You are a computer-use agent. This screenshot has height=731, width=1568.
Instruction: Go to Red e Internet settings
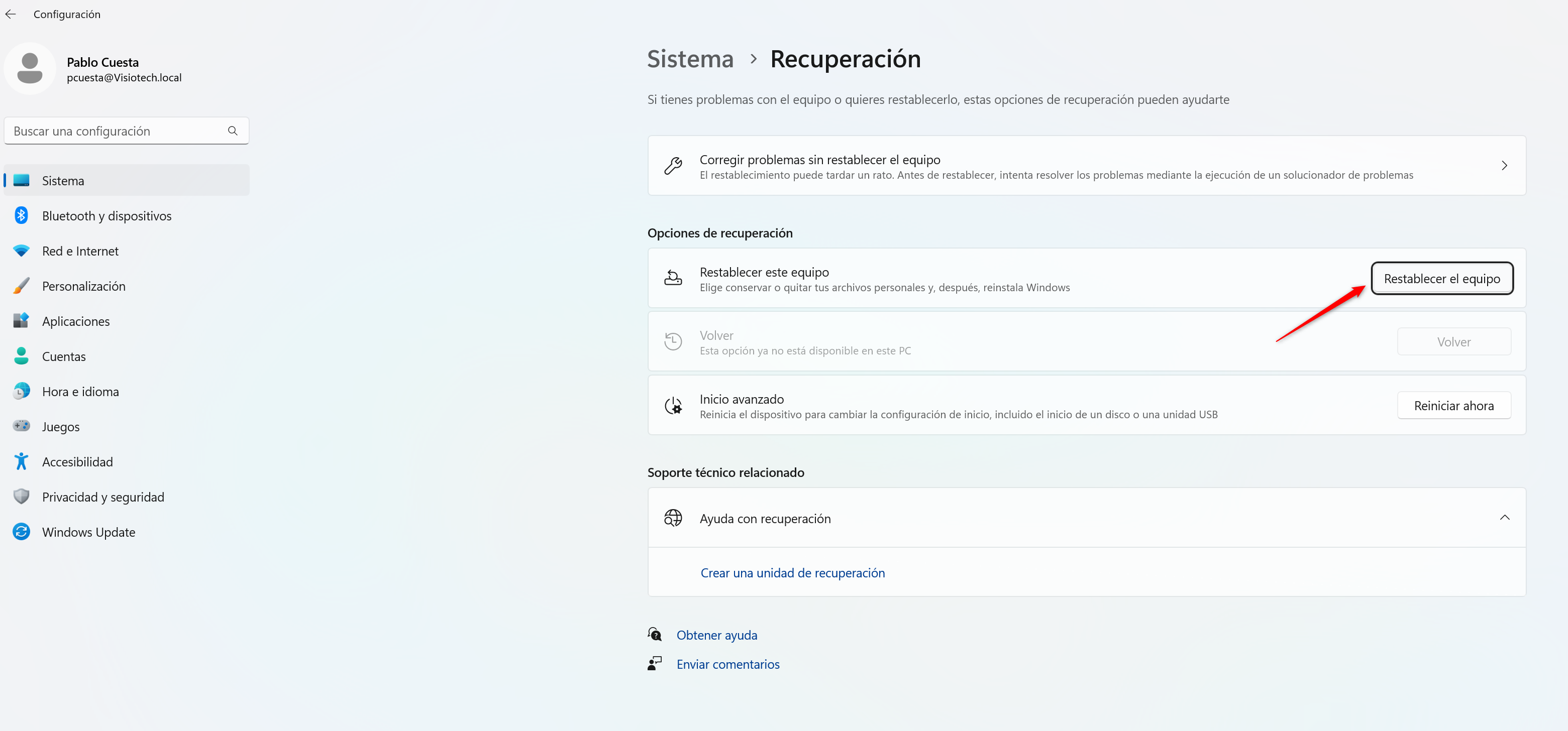(x=127, y=251)
